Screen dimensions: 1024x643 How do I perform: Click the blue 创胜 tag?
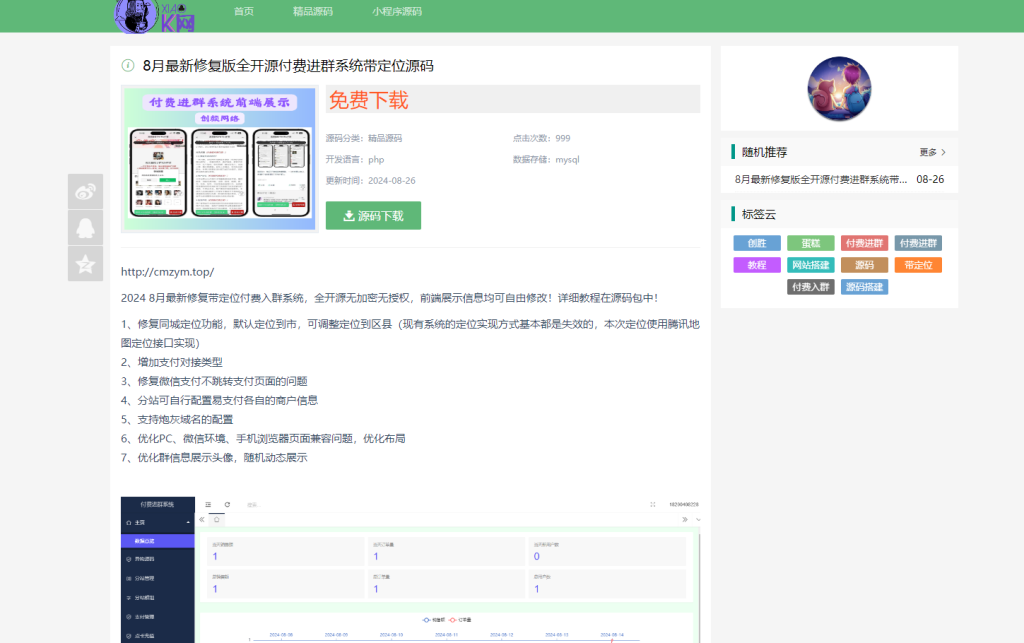tap(756, 243)
